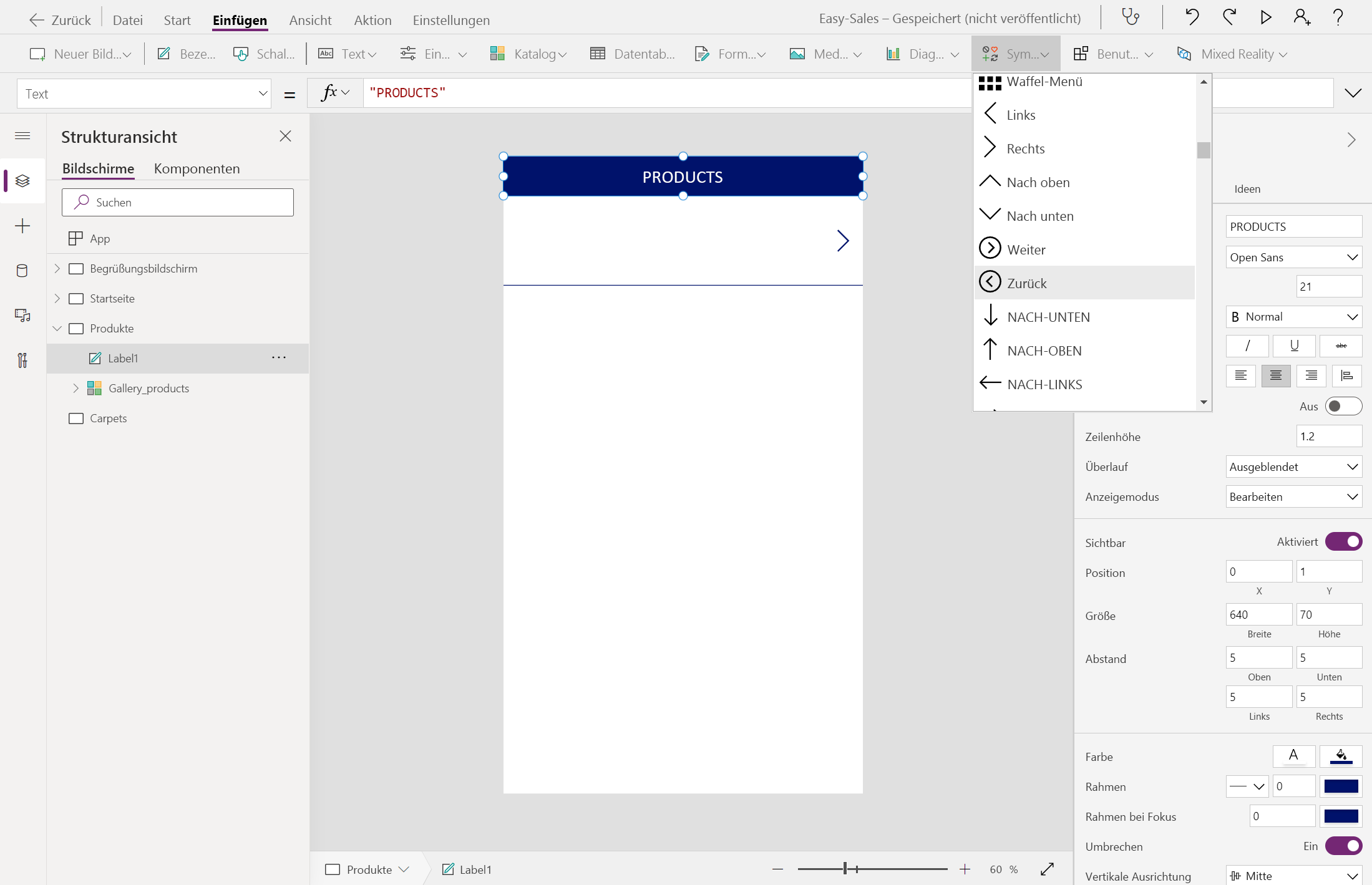Click the Zurück back button top left
Screen dimensions: 1372x885
61,20
